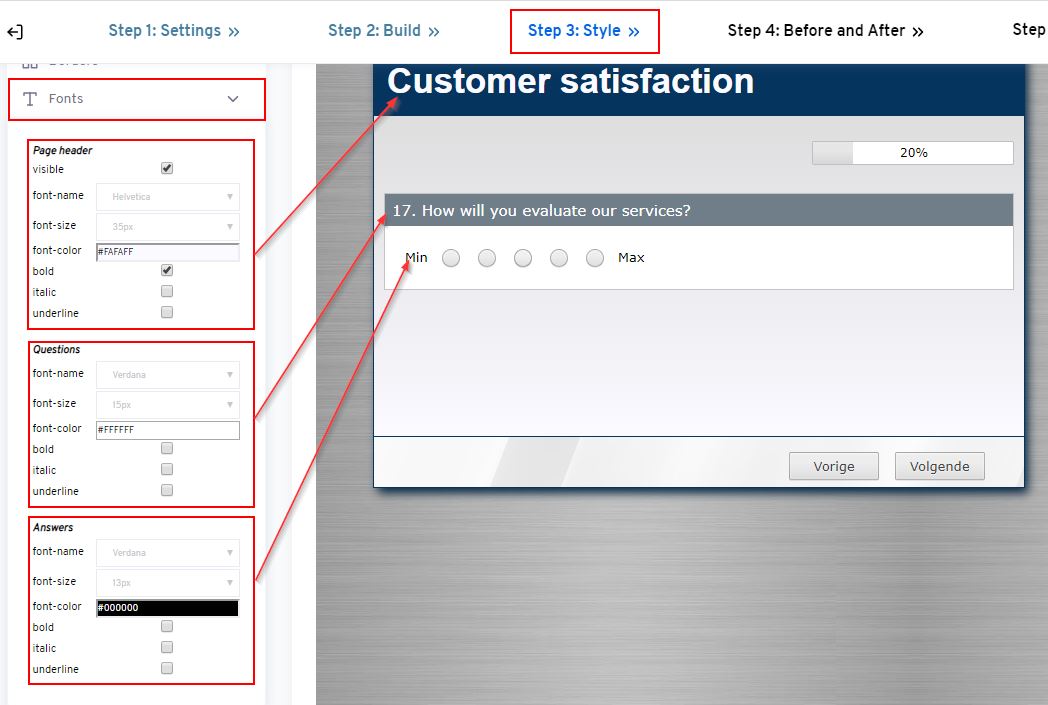Click the Borders panel grid icon

tap(31, 62)
